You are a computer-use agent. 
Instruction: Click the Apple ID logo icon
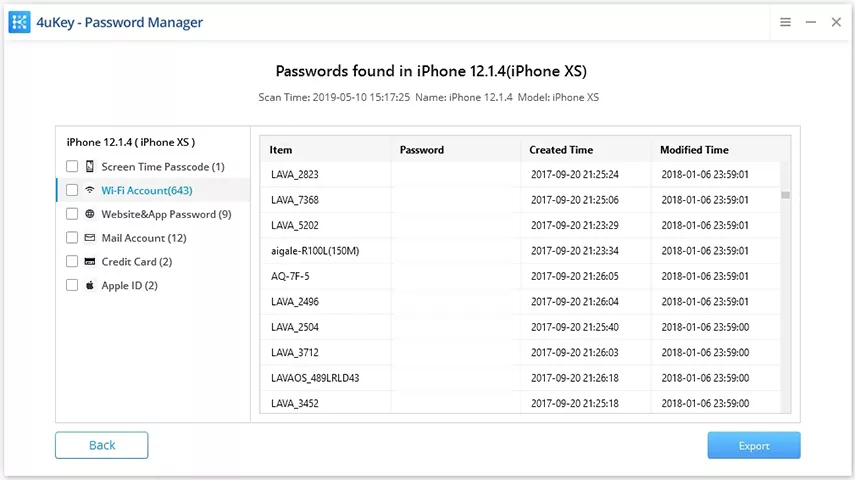(x=90, y=285)
